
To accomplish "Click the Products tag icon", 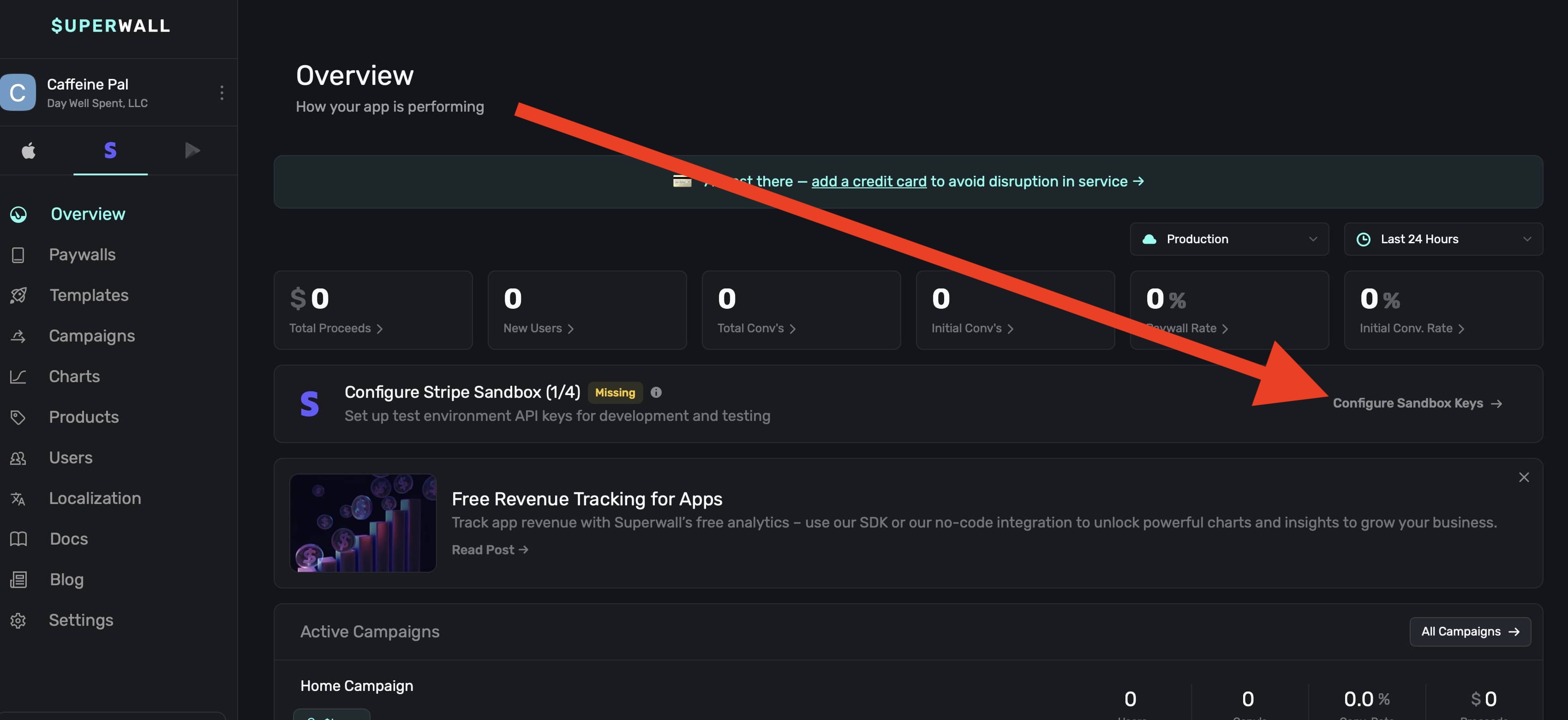I will (x=18, y=417).
